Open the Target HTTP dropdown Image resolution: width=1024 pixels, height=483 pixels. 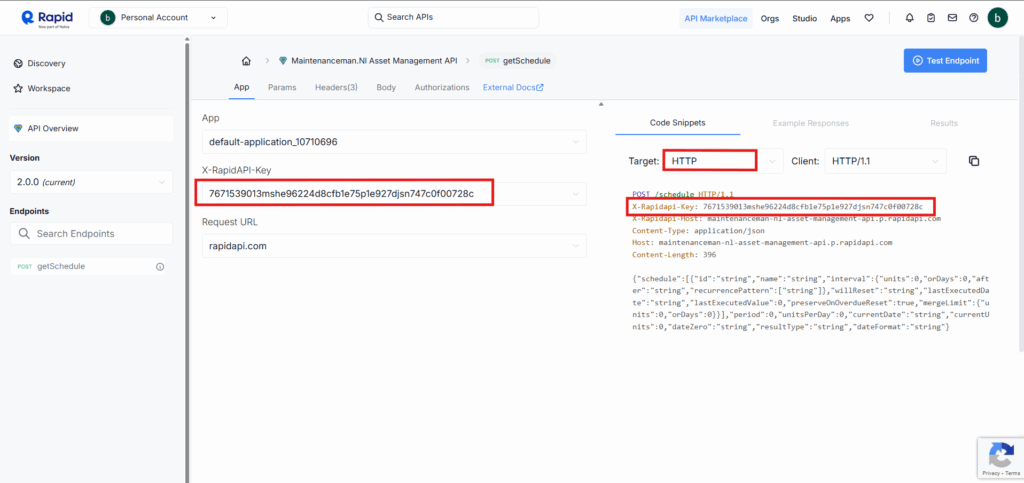click(722, 161)
